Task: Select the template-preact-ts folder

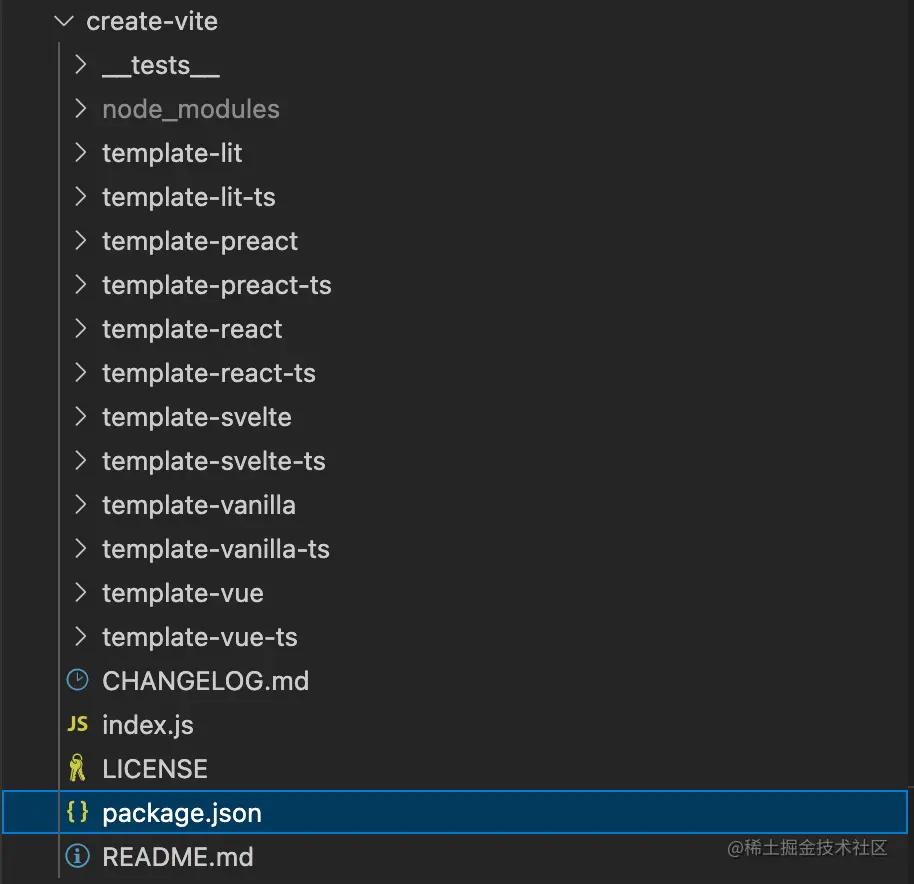Action: pyautogui.click(x=216, y=285)
